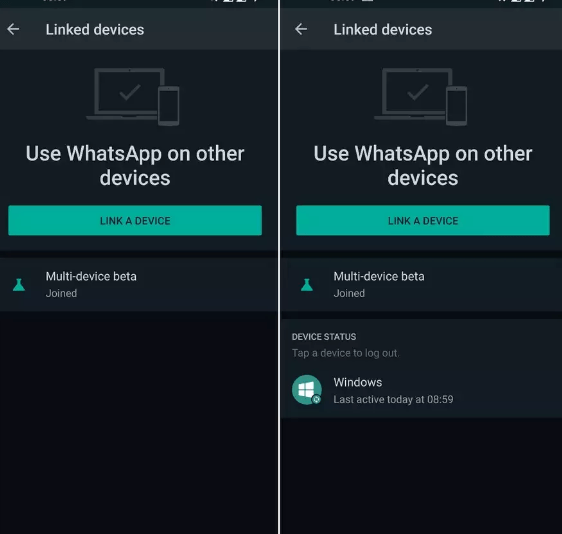
Task: Open Multi-device beta in the right screen
Action: tap(422, 285)
